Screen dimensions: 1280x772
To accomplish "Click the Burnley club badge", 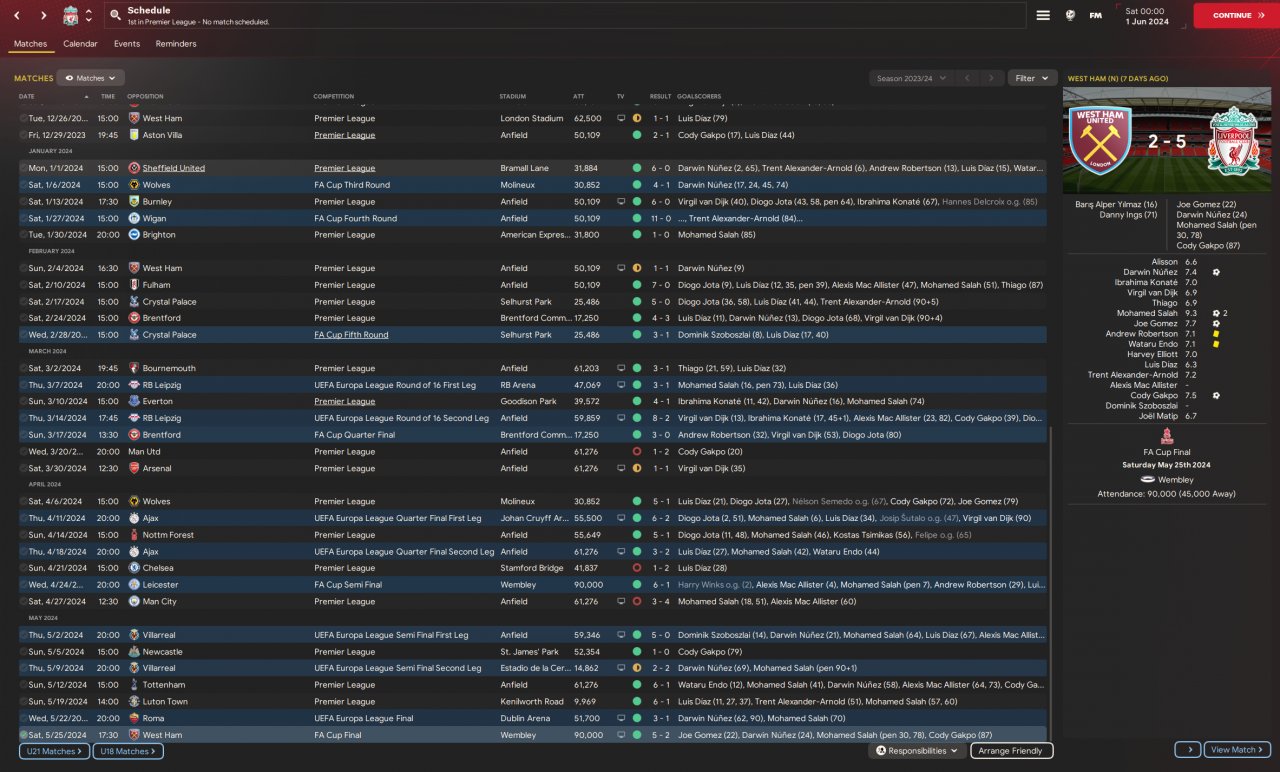I will point(134,201).
